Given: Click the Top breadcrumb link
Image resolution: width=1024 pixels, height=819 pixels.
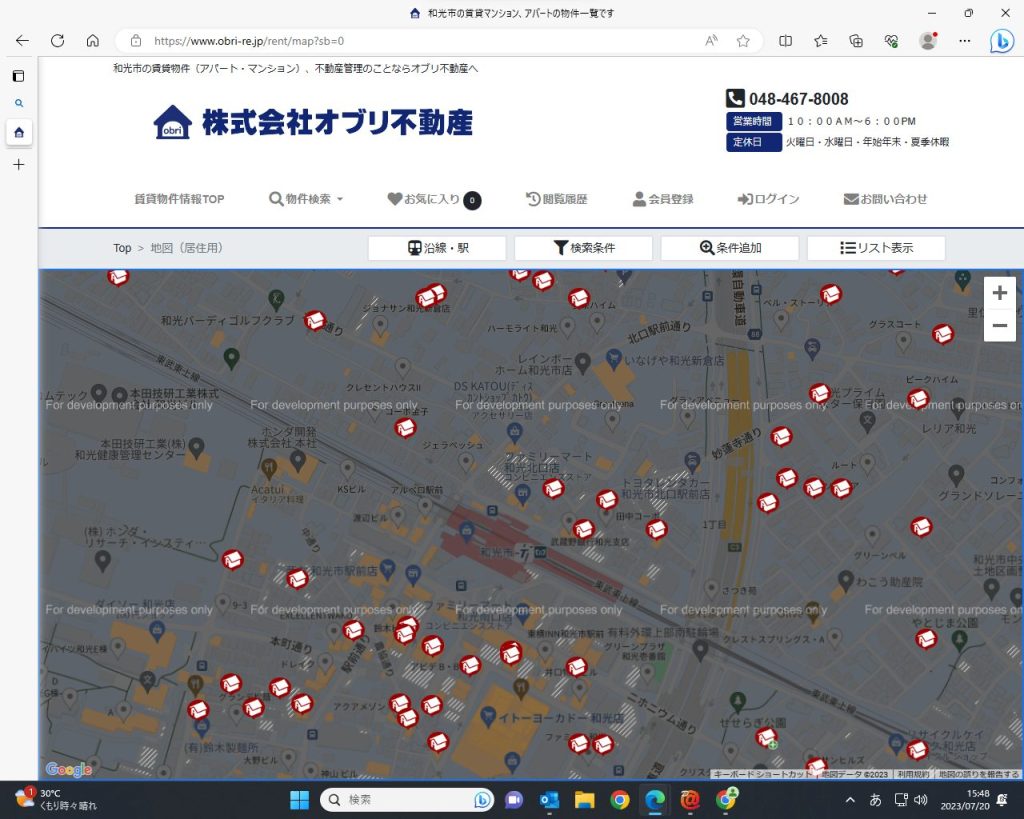Looking at the screenshot, I should tap(122, 248).
